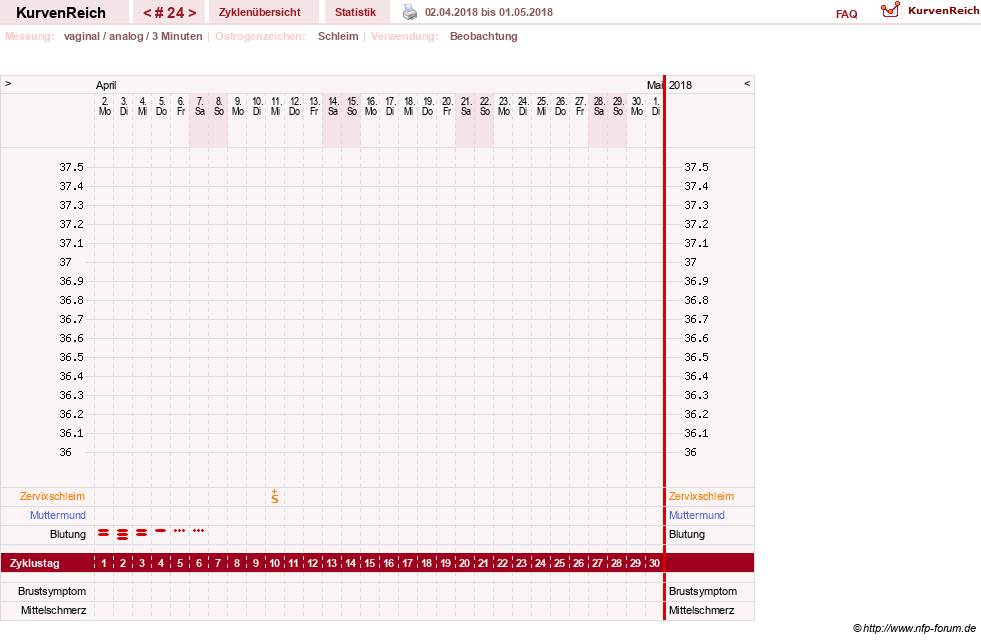Click the right-side 'Mittelschmerz' label

point(701,610)
